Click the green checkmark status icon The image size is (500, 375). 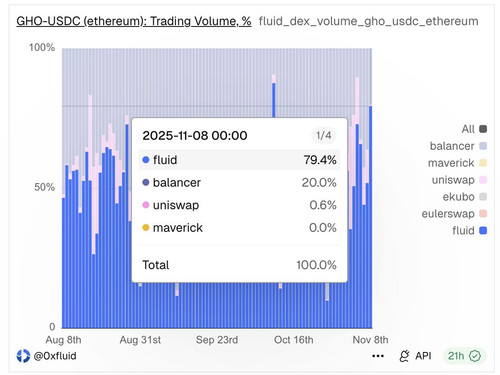(x=475, y=356)
